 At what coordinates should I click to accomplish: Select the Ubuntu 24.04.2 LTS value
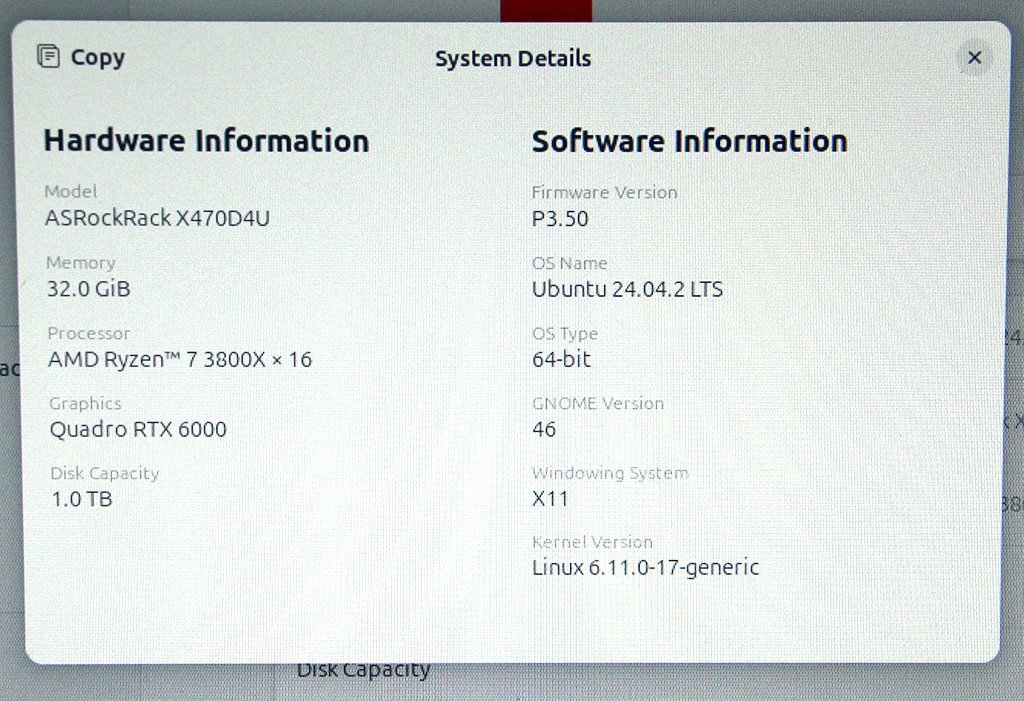point(627,289)
